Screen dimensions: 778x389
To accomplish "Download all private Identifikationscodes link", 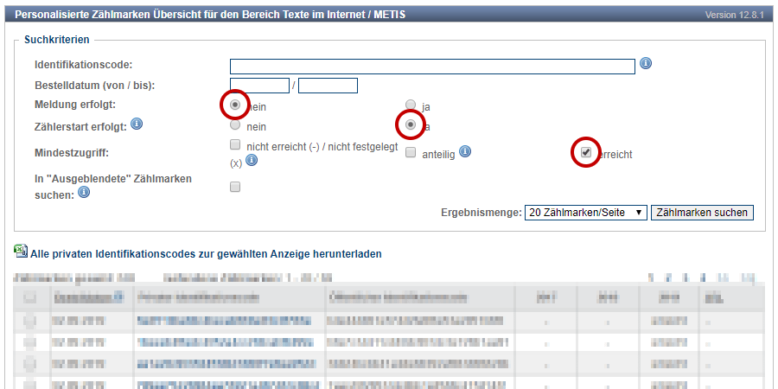I will 206,255.
